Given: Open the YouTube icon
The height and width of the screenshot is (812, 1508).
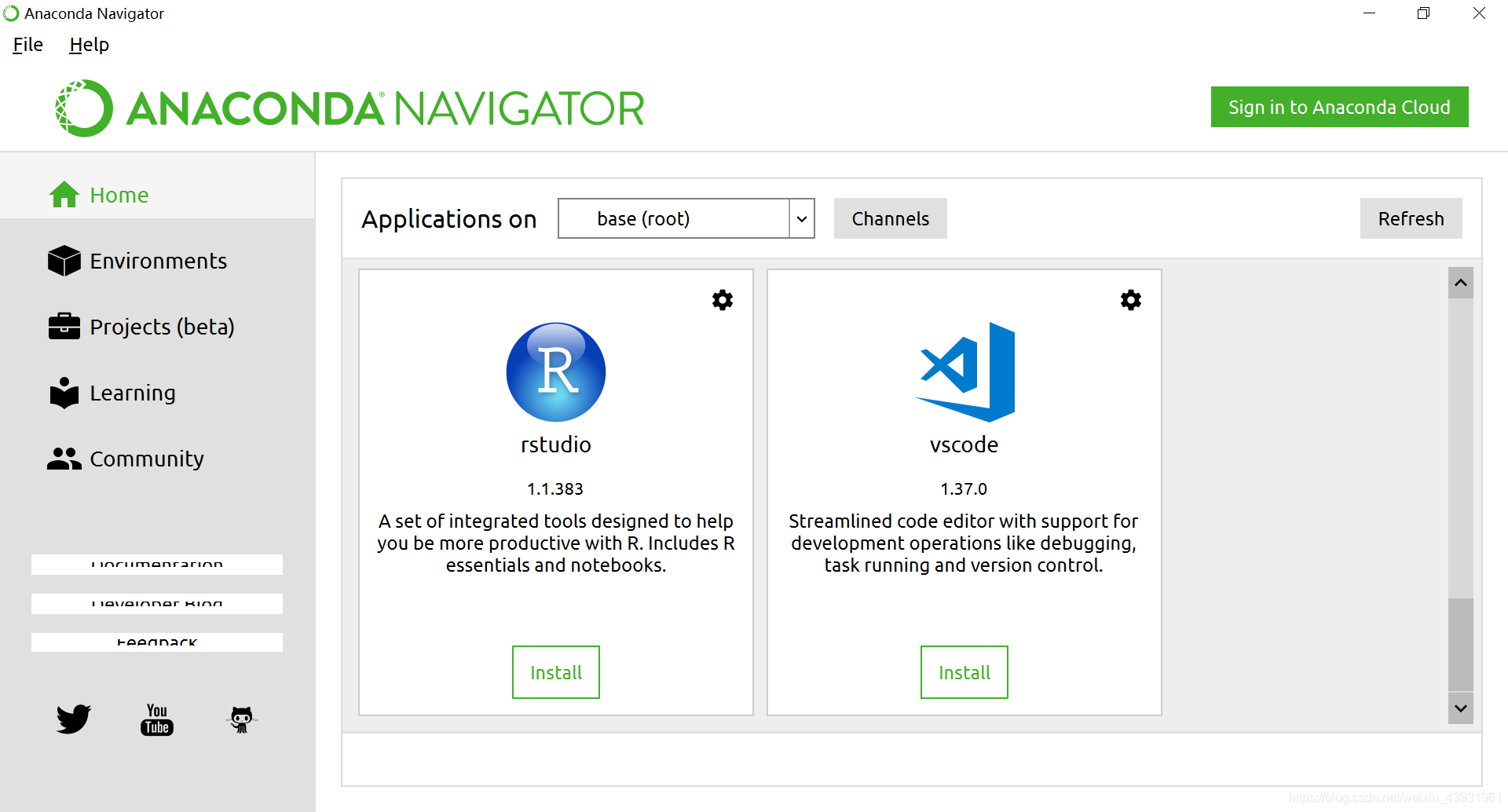Looking at the screenshot, I should tap(157, 719).
